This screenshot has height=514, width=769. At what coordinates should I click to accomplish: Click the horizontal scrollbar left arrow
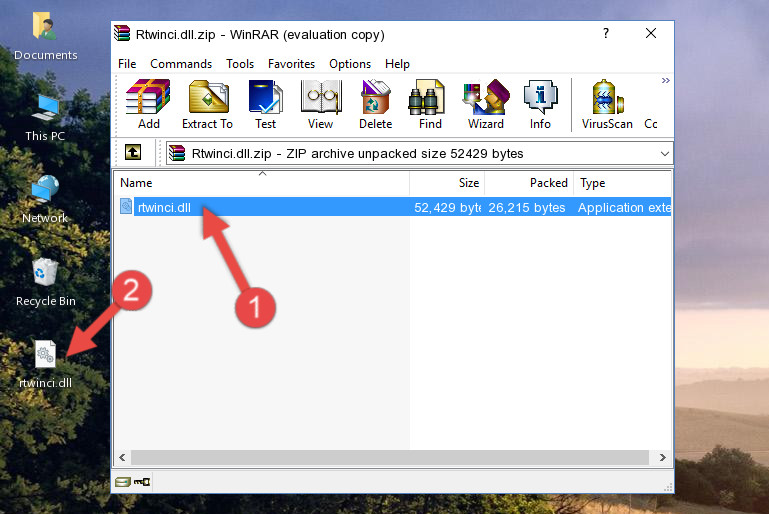[123, 458]
